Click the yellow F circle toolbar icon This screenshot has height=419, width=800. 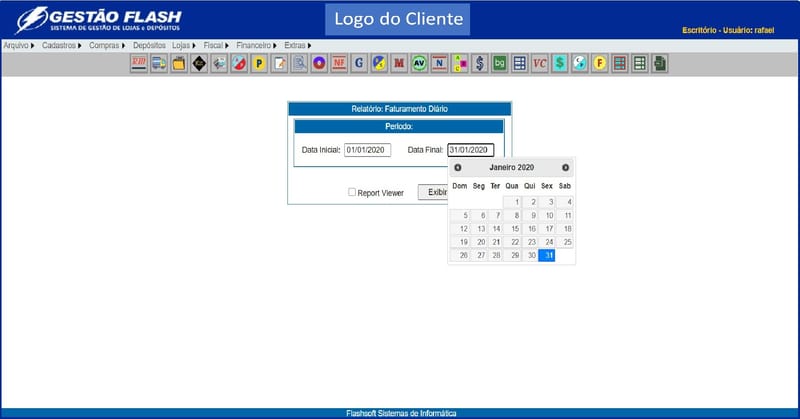[600, 64]
